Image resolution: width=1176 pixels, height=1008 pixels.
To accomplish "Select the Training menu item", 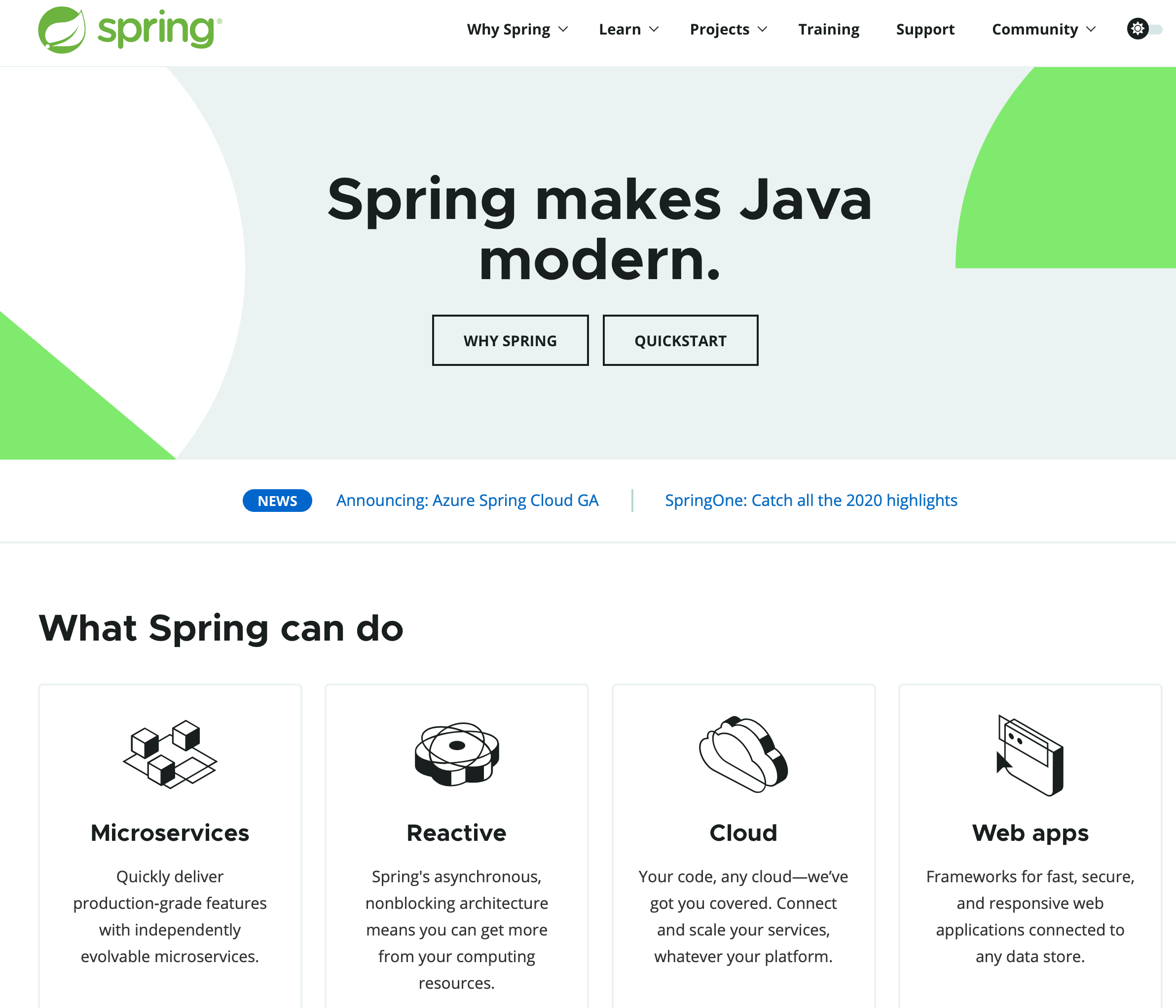I will [x=828, y=29].
